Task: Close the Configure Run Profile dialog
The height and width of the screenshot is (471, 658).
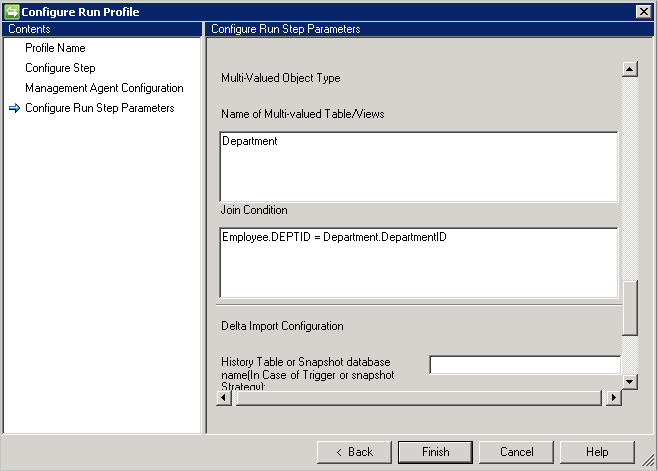Action: pos(643,12)
